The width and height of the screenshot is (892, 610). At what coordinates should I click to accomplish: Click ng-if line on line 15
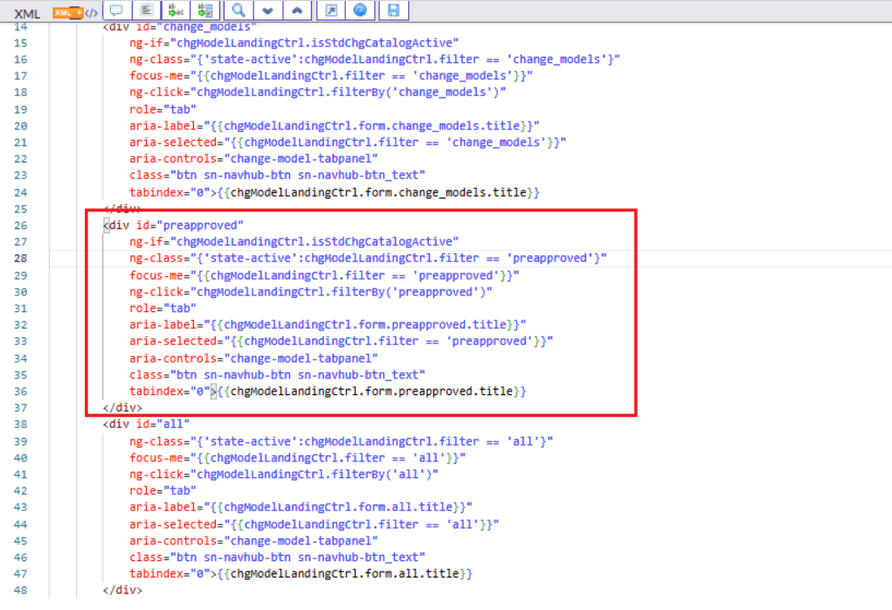[294, 43]
